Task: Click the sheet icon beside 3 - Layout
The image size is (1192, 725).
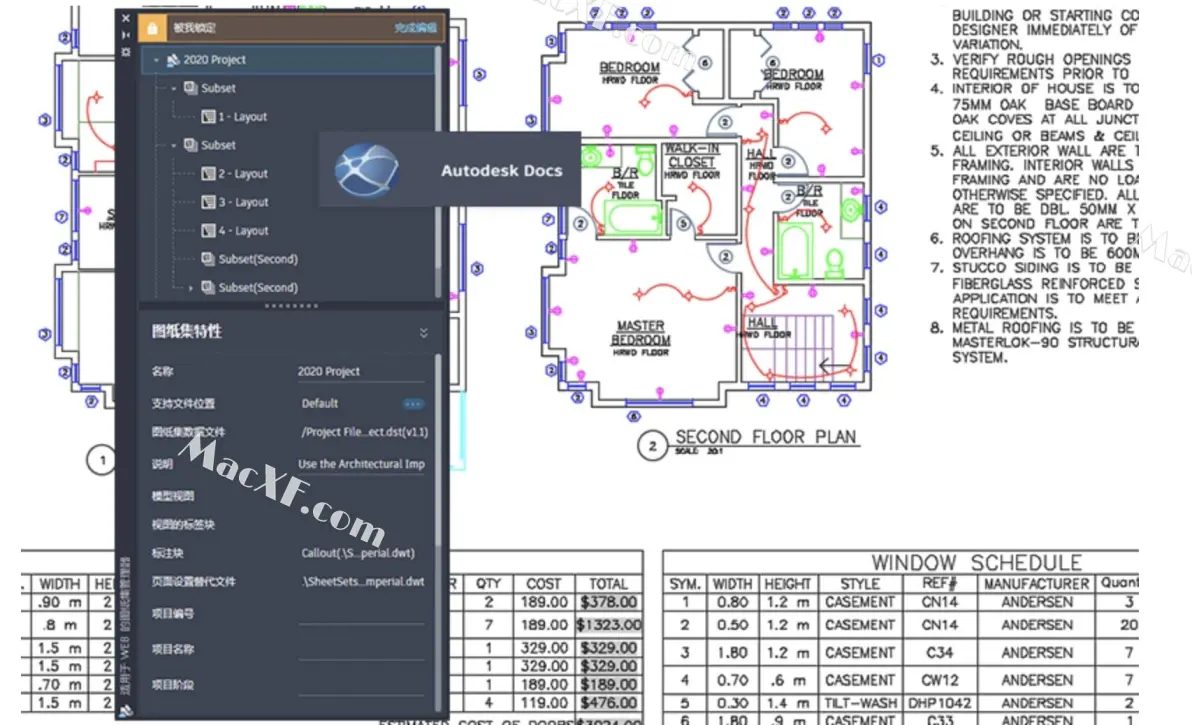Action: [208, 202]
